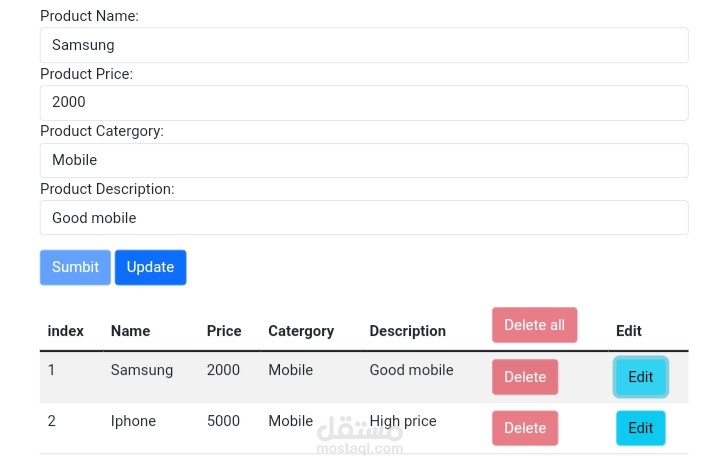Click the Good mobile description cell

(x=411, y=370)
